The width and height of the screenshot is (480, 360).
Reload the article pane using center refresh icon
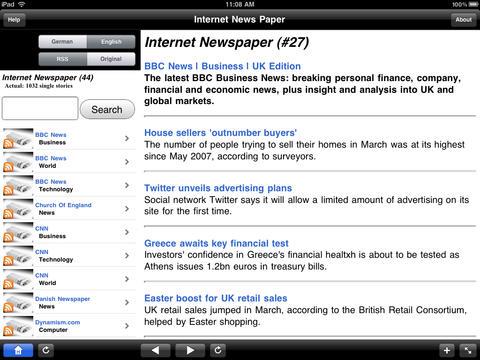click(218, 350)
